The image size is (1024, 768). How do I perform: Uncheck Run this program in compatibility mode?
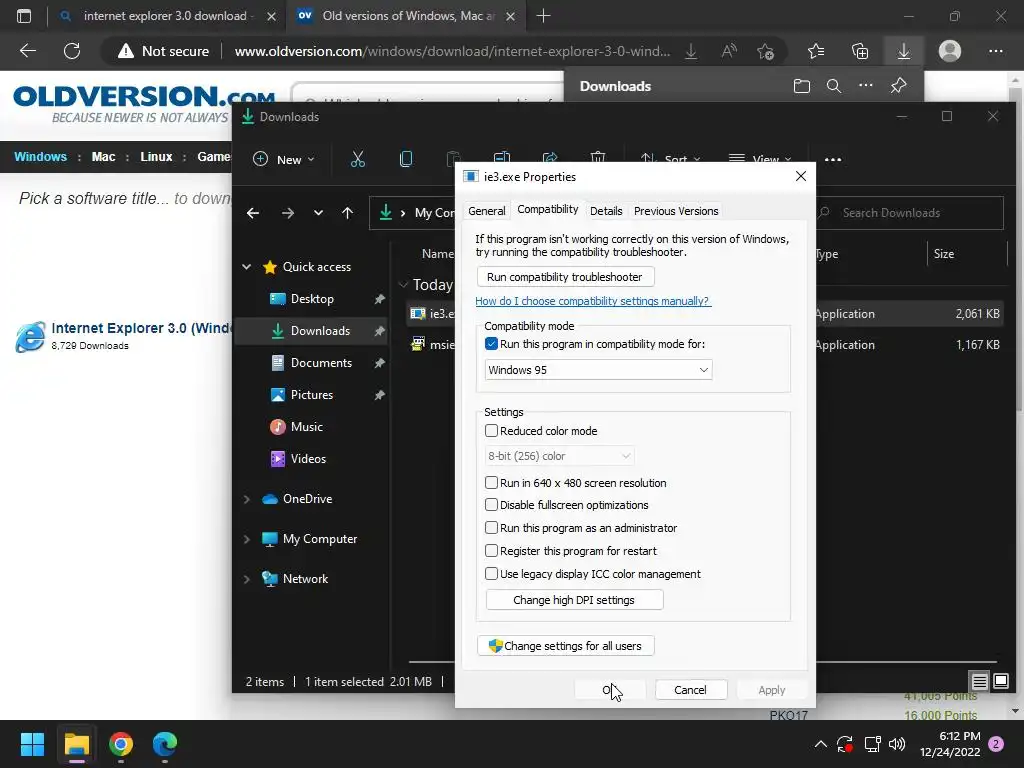[492, 344]
